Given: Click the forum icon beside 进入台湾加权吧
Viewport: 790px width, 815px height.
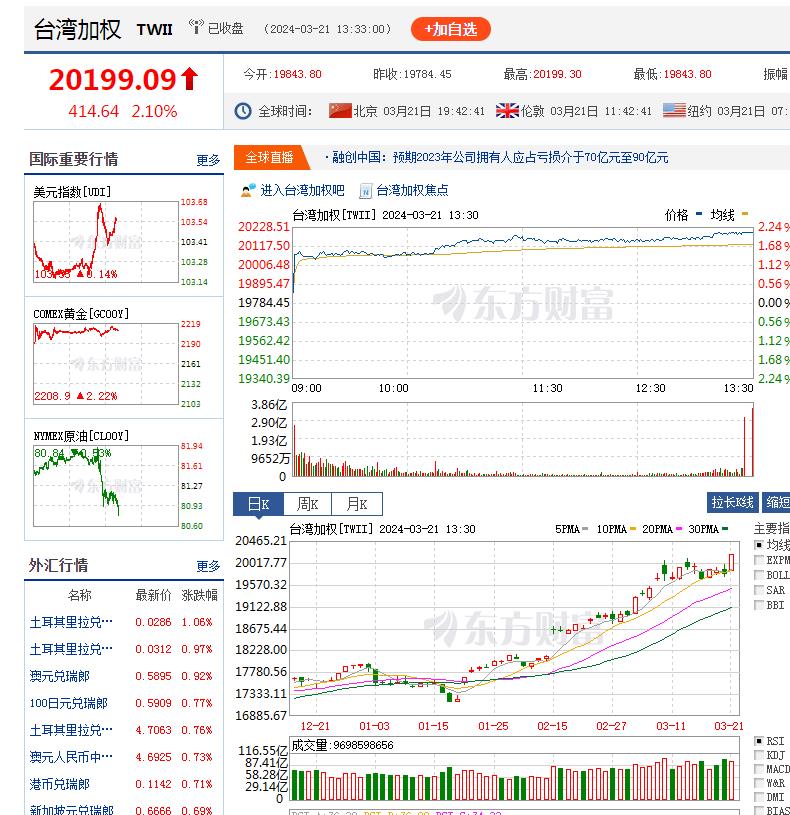Looking at the screenshot, I should [248, 190].
